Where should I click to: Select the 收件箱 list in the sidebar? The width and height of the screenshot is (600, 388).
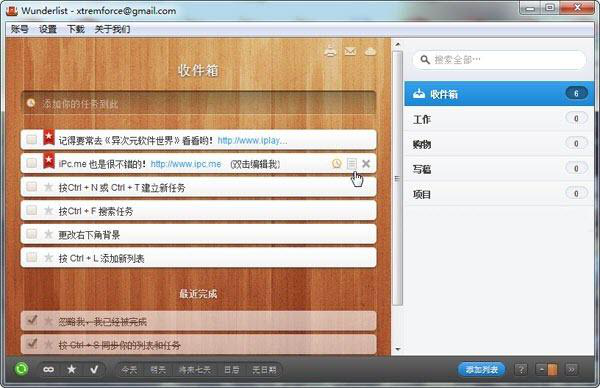(x=499, y=94)
